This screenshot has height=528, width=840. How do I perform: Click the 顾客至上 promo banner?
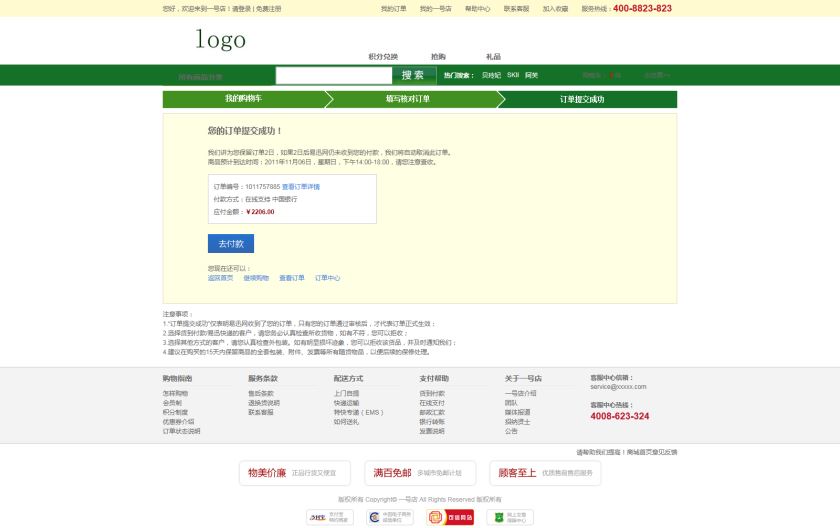(545, 473)
